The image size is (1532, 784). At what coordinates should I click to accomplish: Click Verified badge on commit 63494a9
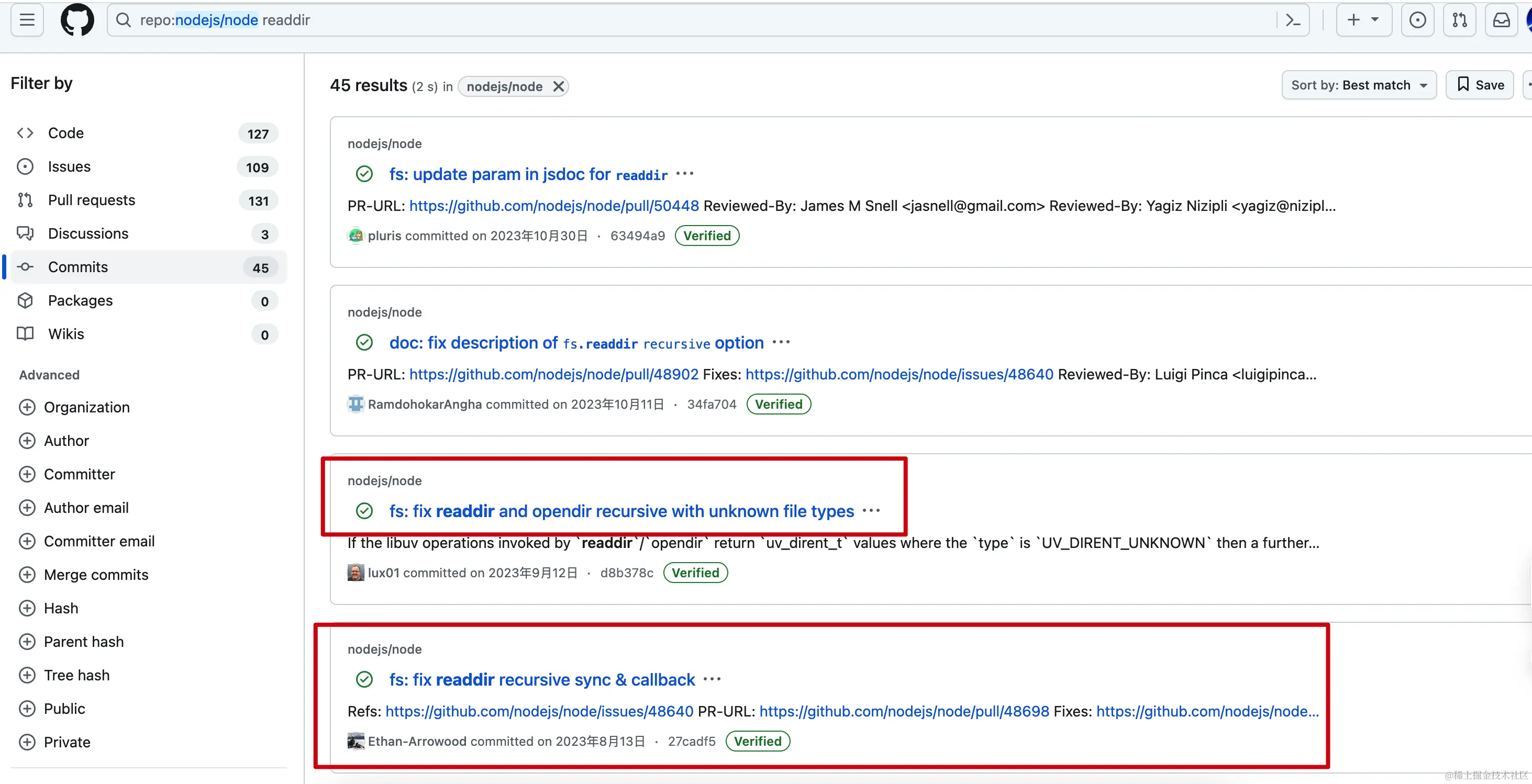(706, 236)
